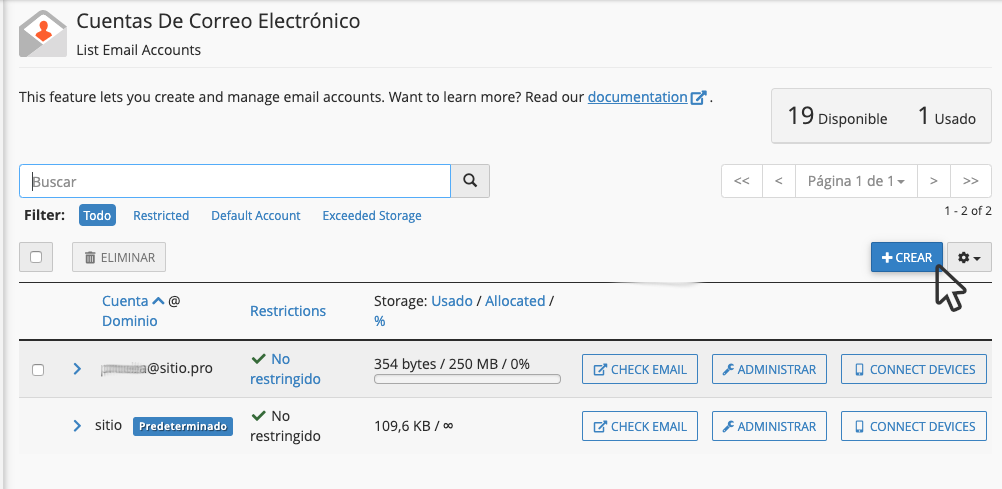The width and height of the screenshot is (1002, 489).
Task: Check the sitio.pro account checkbox
Action: (x=38, y=370)
